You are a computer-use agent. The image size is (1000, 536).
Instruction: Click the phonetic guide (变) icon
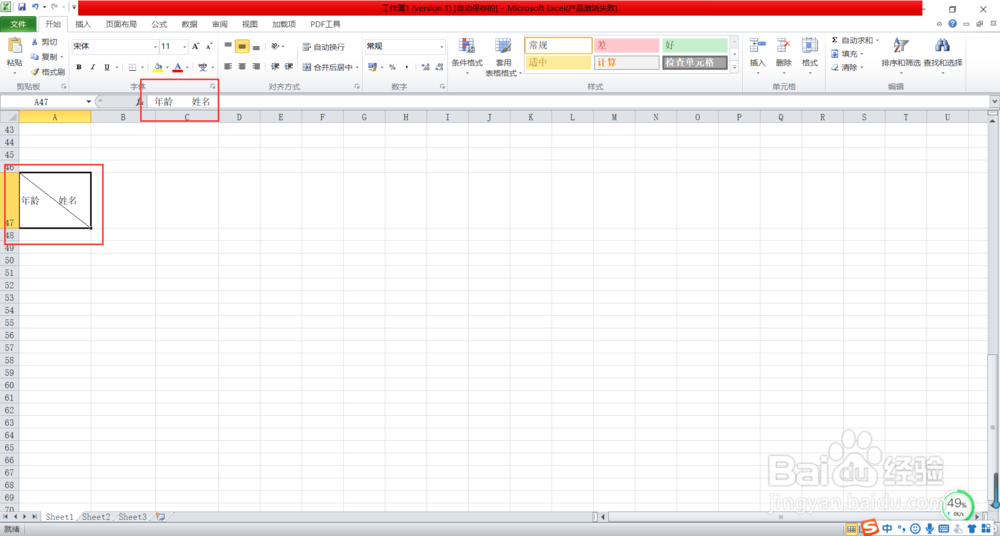[x=202, y=67]
